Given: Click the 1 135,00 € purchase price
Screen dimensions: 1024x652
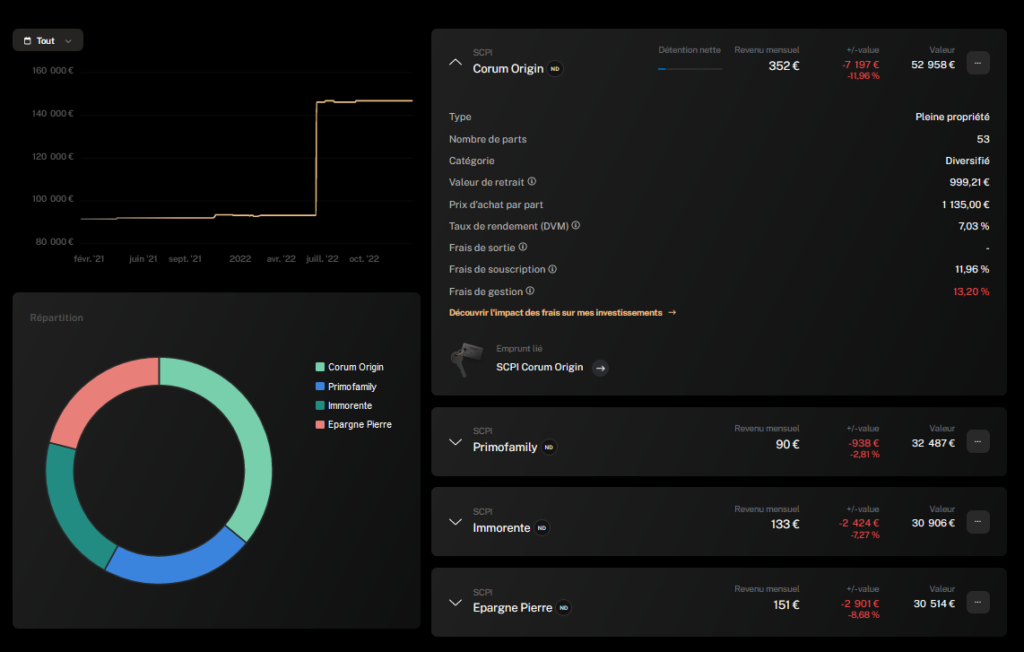Looking at the screenshot, I should pos(965,204).
